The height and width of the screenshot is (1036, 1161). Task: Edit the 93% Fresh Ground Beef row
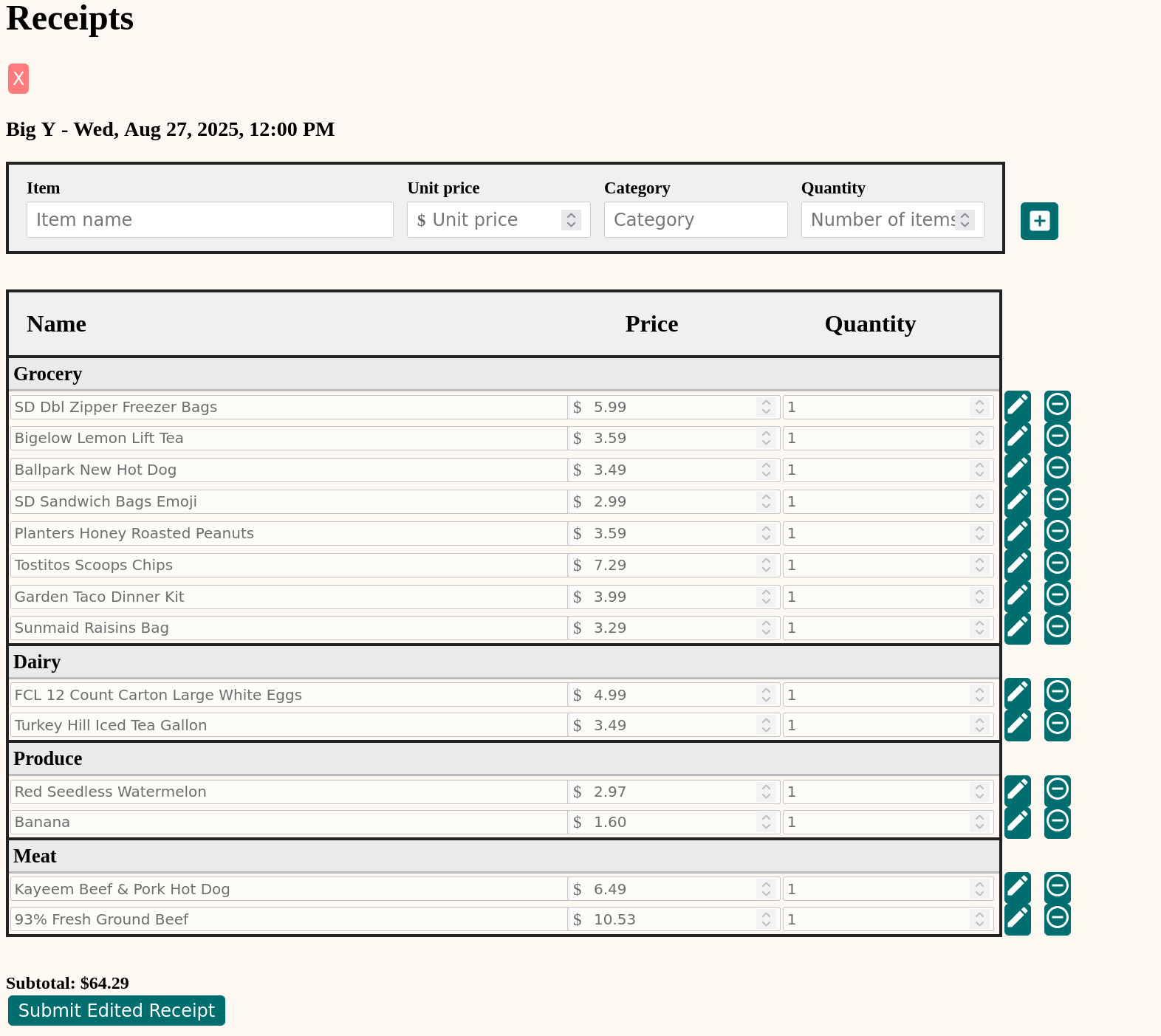tap(1017, 919)
